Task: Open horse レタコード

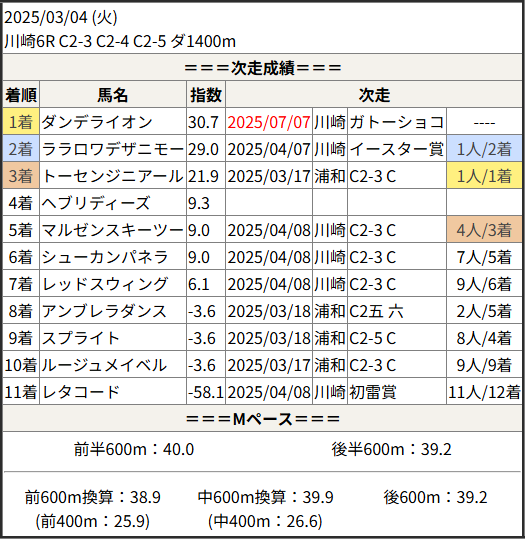Action: pos(80,392)
